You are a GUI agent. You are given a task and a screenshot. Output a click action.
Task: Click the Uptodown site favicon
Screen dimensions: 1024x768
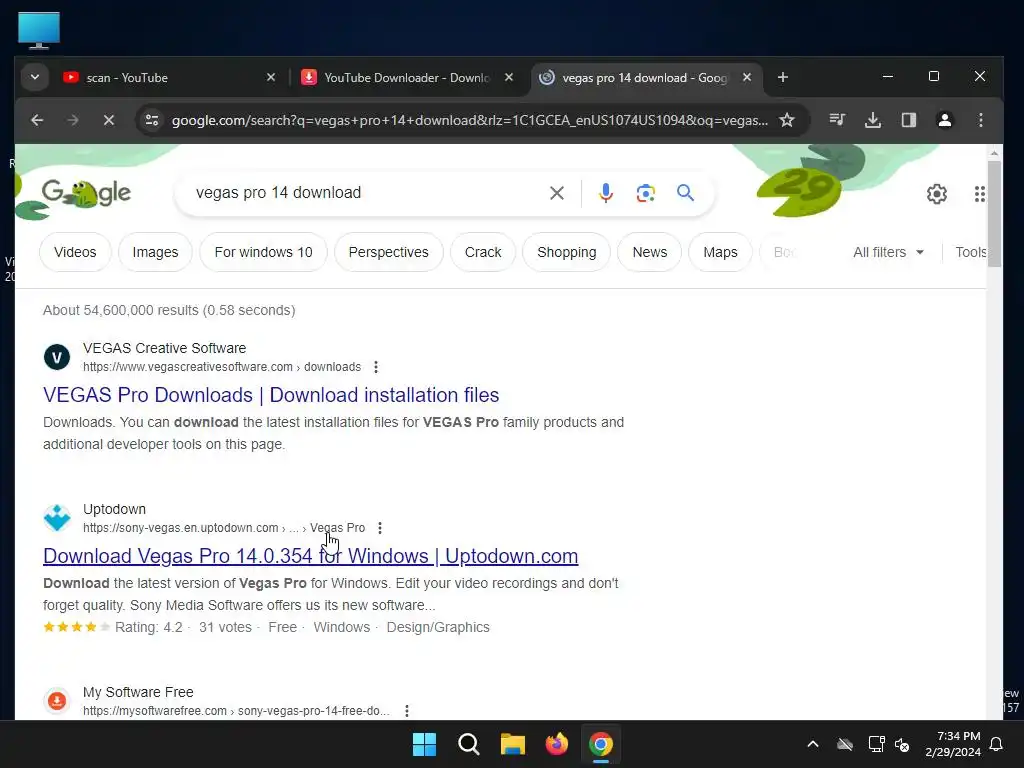click(x=57, y=518)
